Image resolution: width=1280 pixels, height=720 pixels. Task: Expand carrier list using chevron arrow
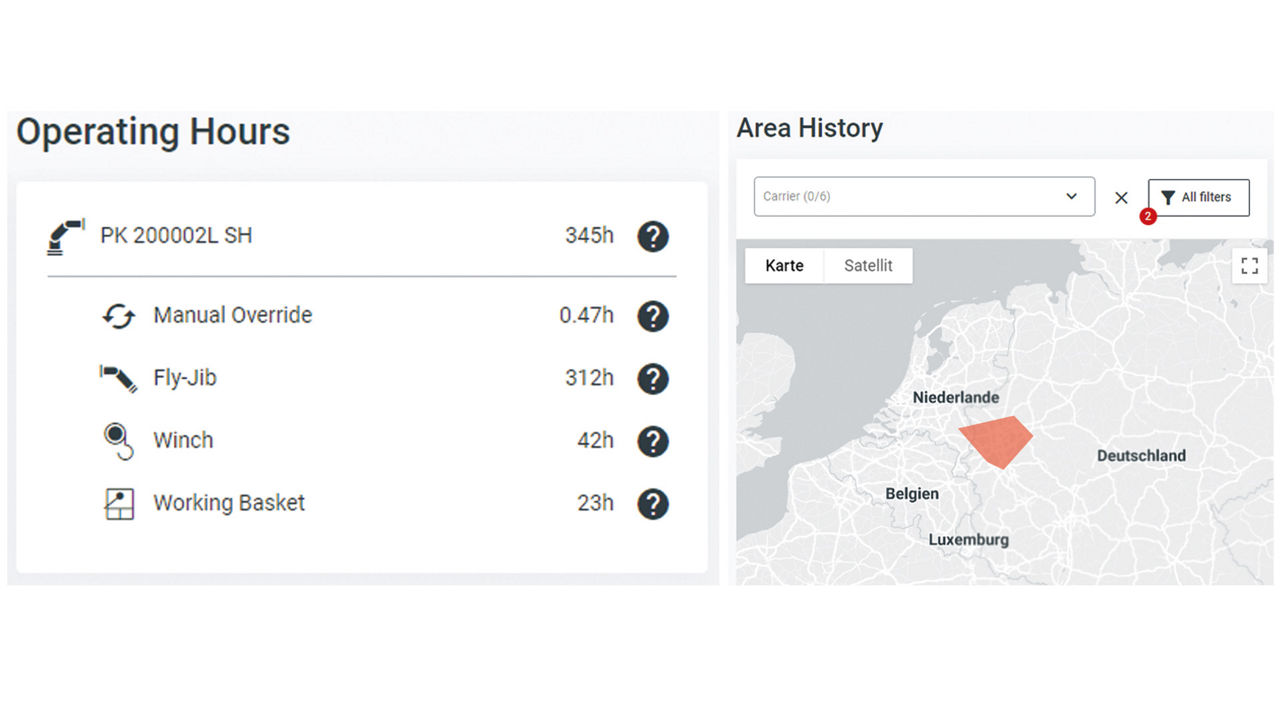(x=1072, y=197)
